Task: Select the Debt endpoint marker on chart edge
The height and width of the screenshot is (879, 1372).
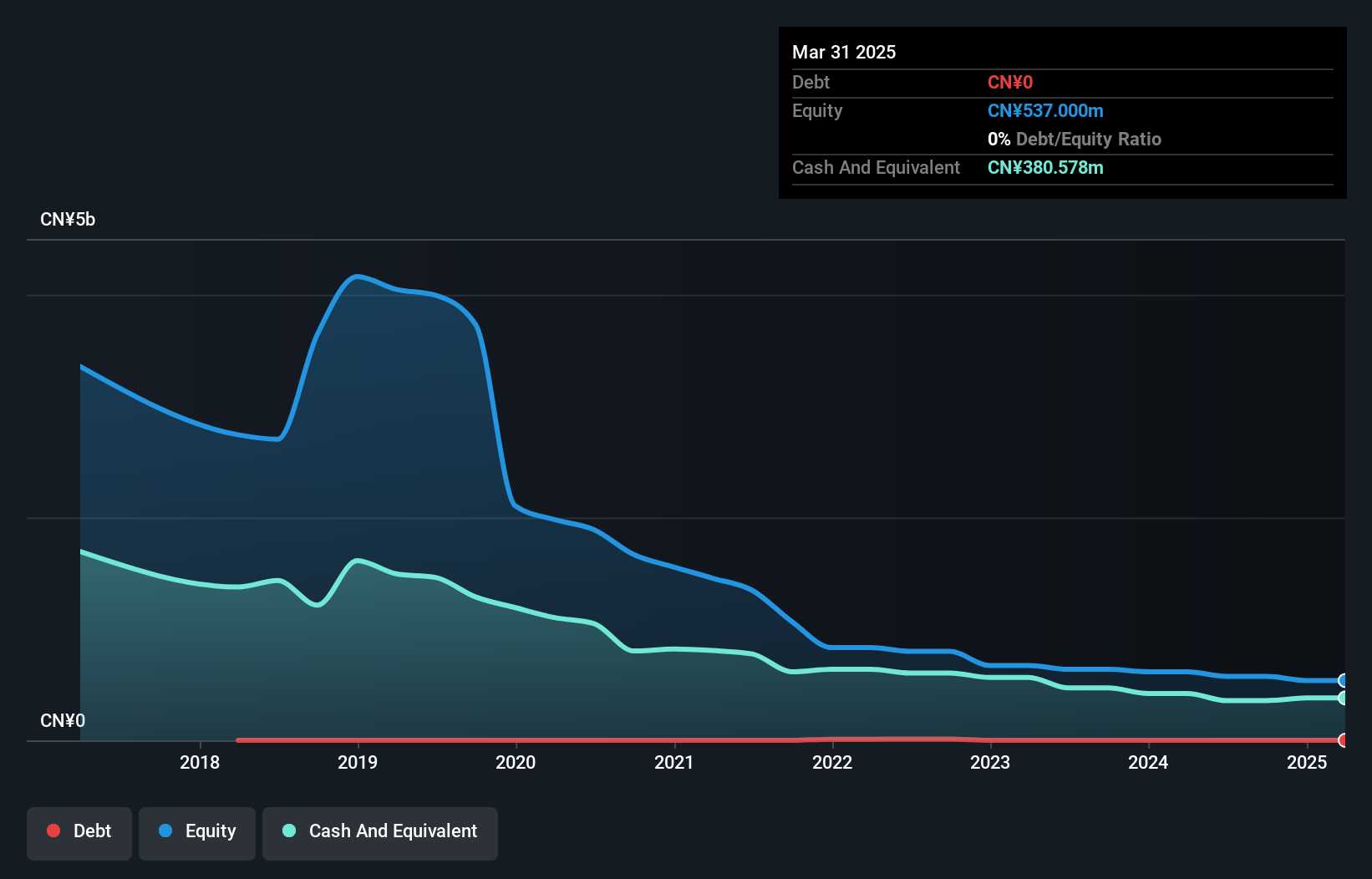Action: (1343, 740)
